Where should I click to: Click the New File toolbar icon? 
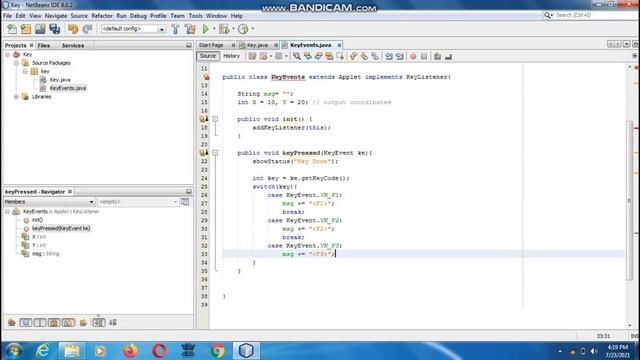(12, 29)
